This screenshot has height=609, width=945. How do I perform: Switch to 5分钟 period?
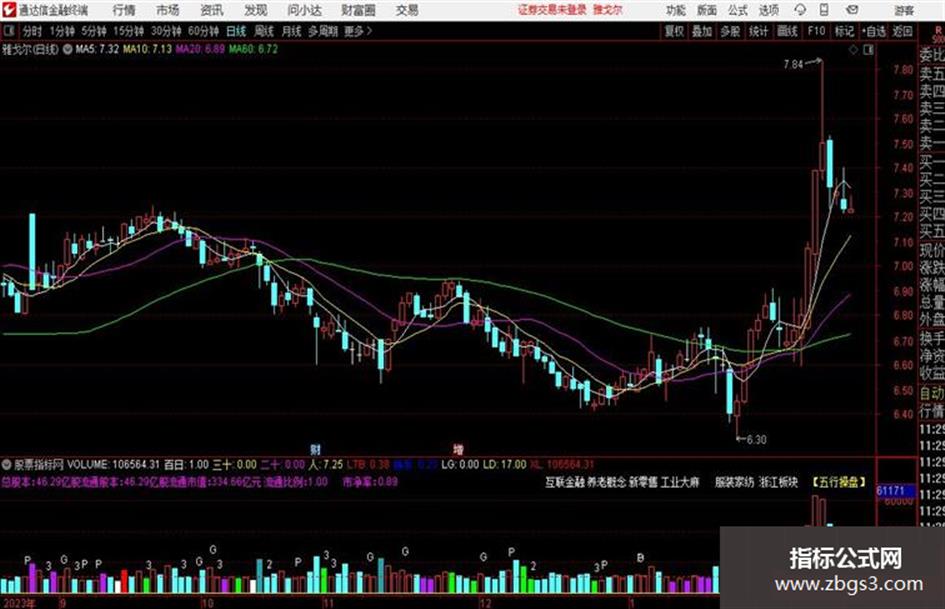pos(93,31)
